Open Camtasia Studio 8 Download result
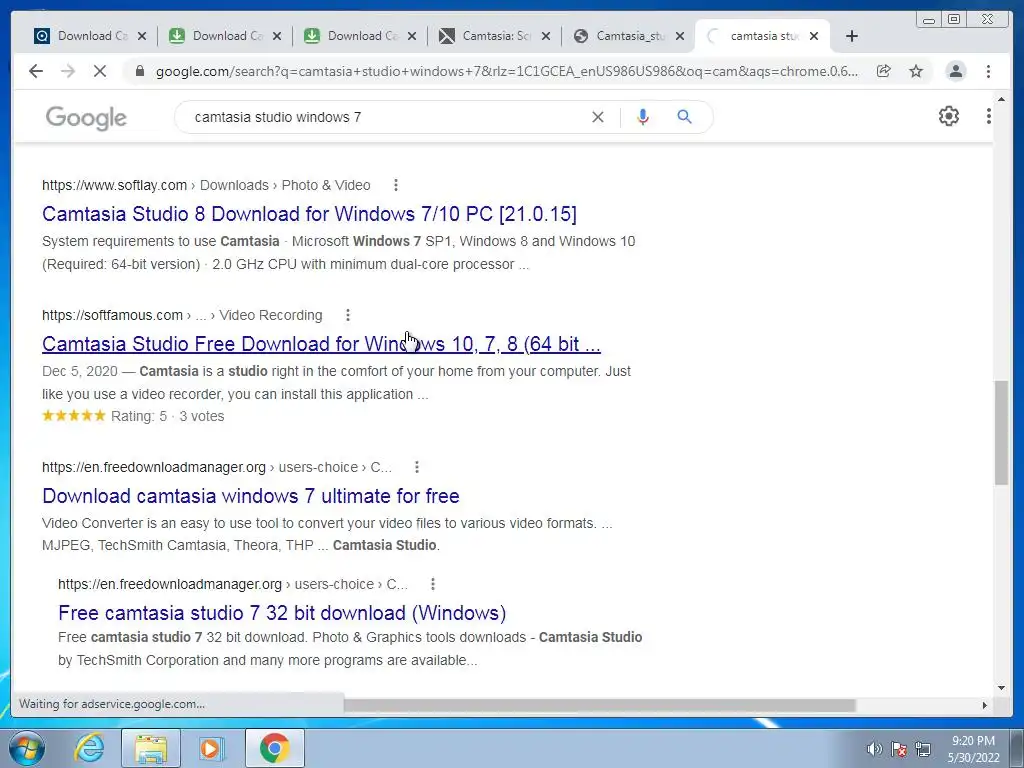The width and height of the screenshot is (1024, 768). (310, 214)
